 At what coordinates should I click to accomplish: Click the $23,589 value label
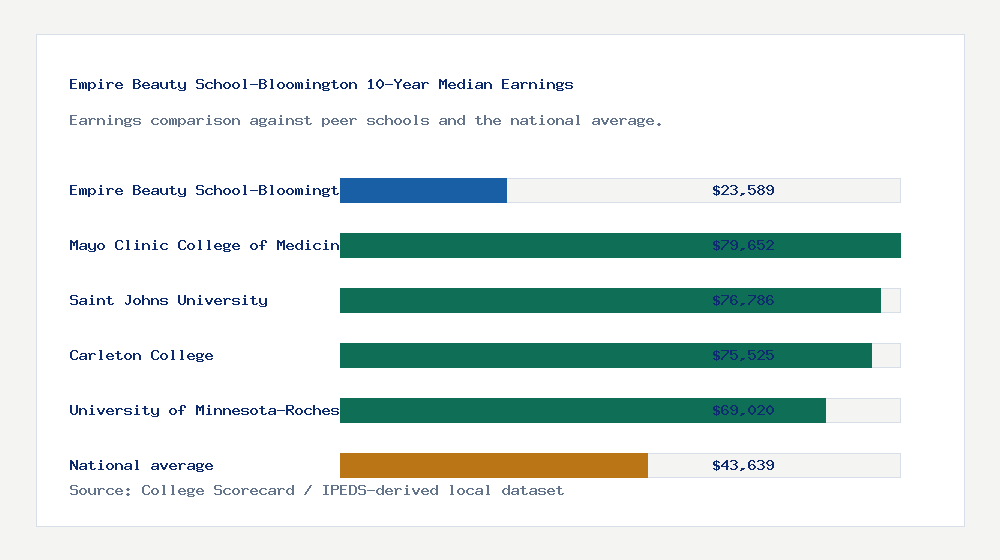point(743,190)
